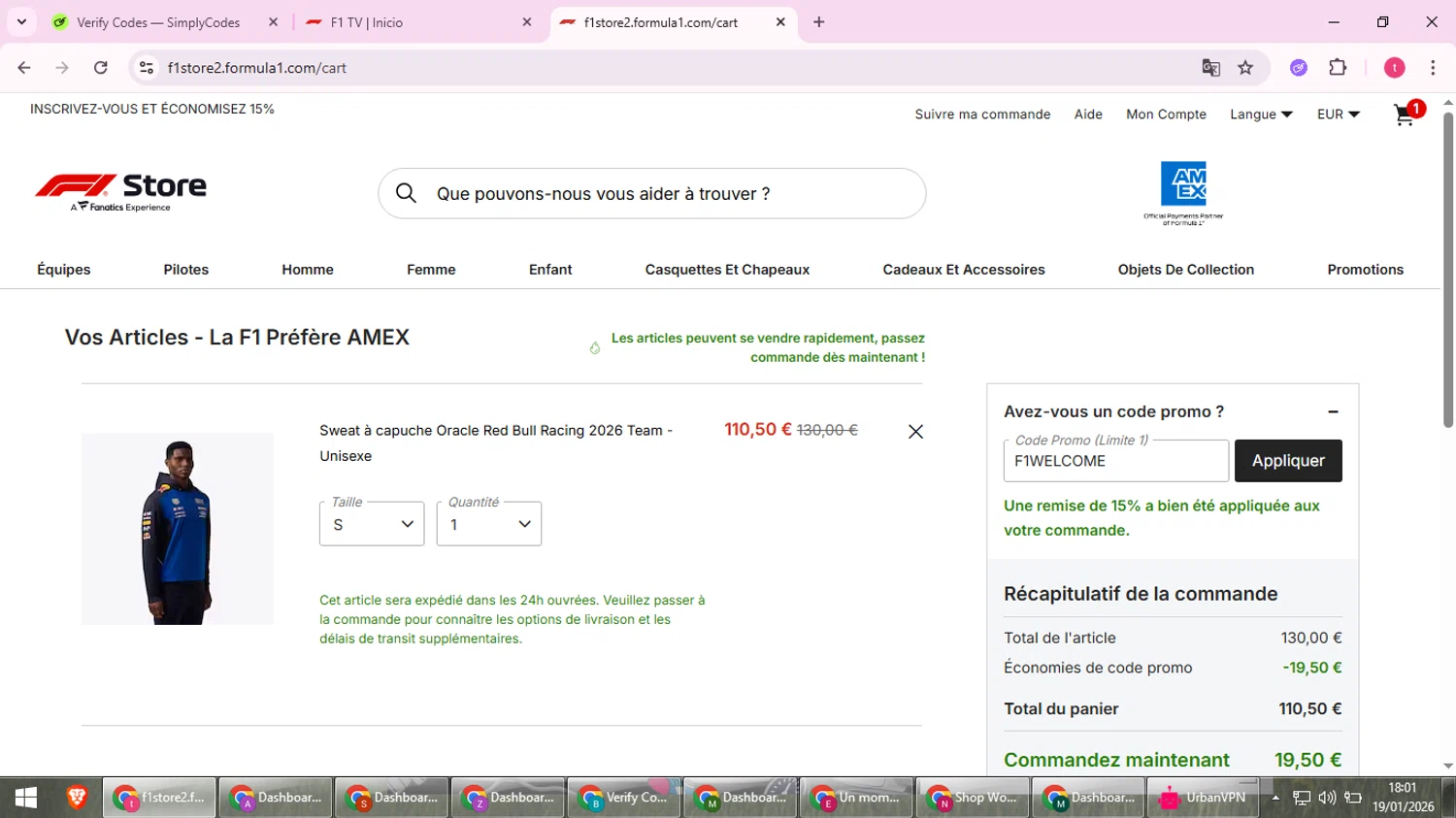
Task: Click the 110,50 € discounted price
Action: [x=758, y=429]
